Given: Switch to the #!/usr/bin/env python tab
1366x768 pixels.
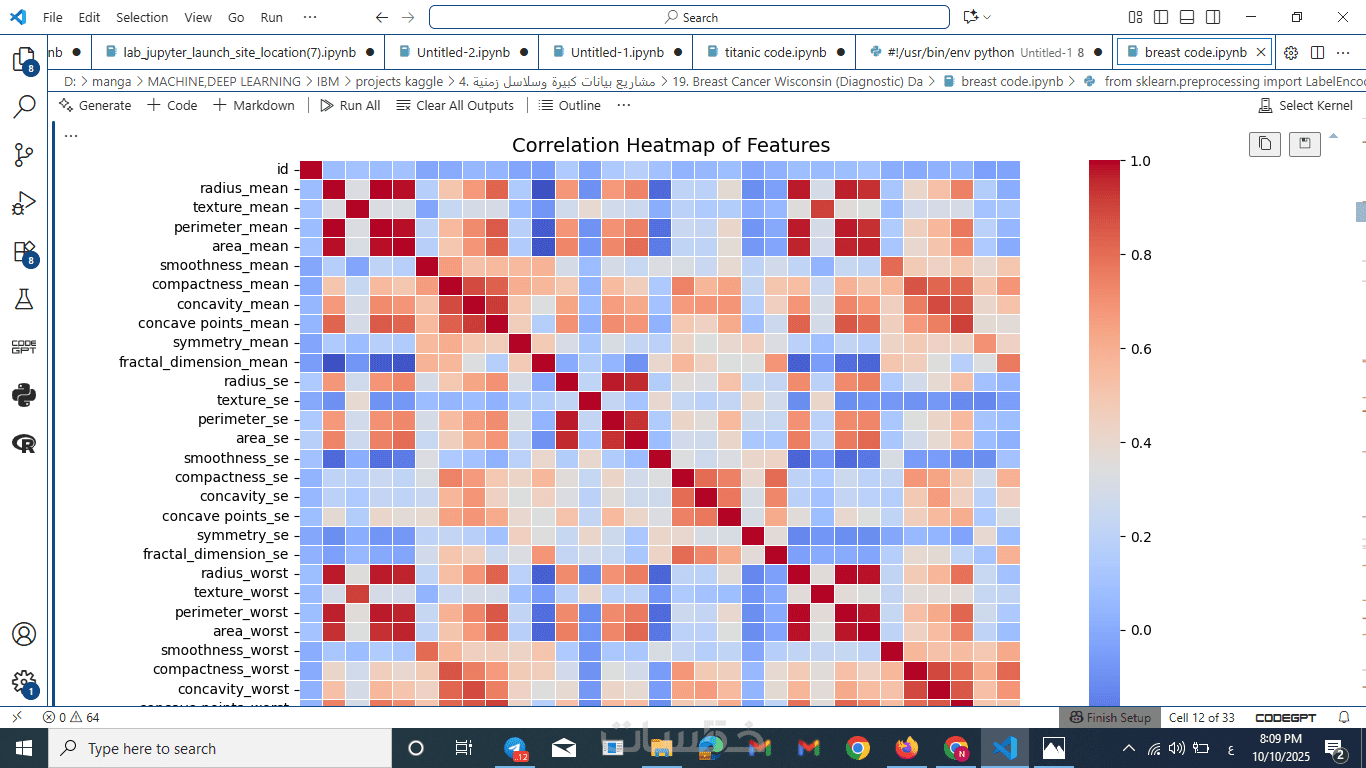Looking at the screenshot, I should tap(984, 52).
